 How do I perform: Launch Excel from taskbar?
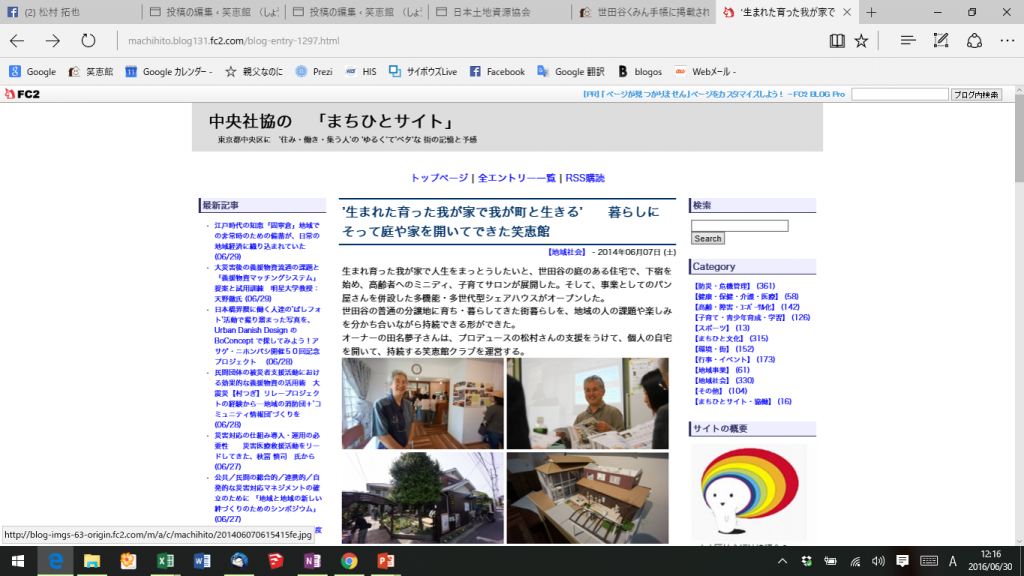(165, 561)
